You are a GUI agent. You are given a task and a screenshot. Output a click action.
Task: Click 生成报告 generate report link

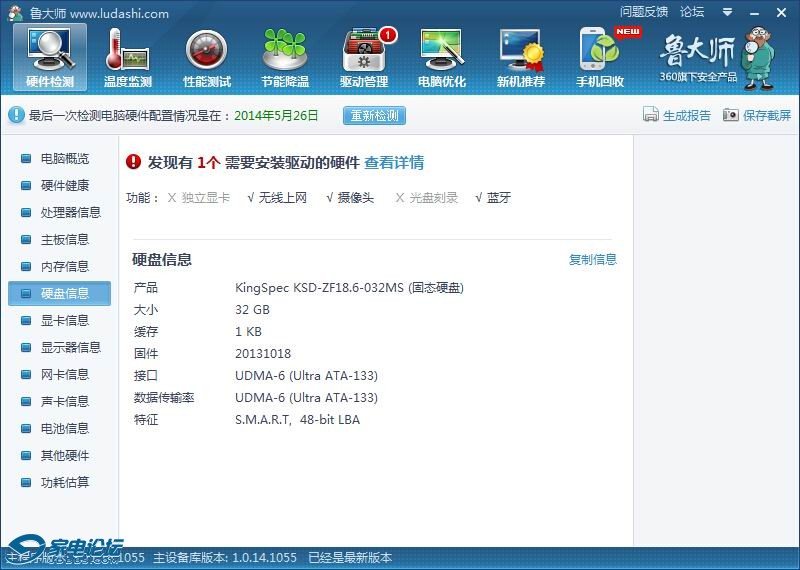point(687,115)
